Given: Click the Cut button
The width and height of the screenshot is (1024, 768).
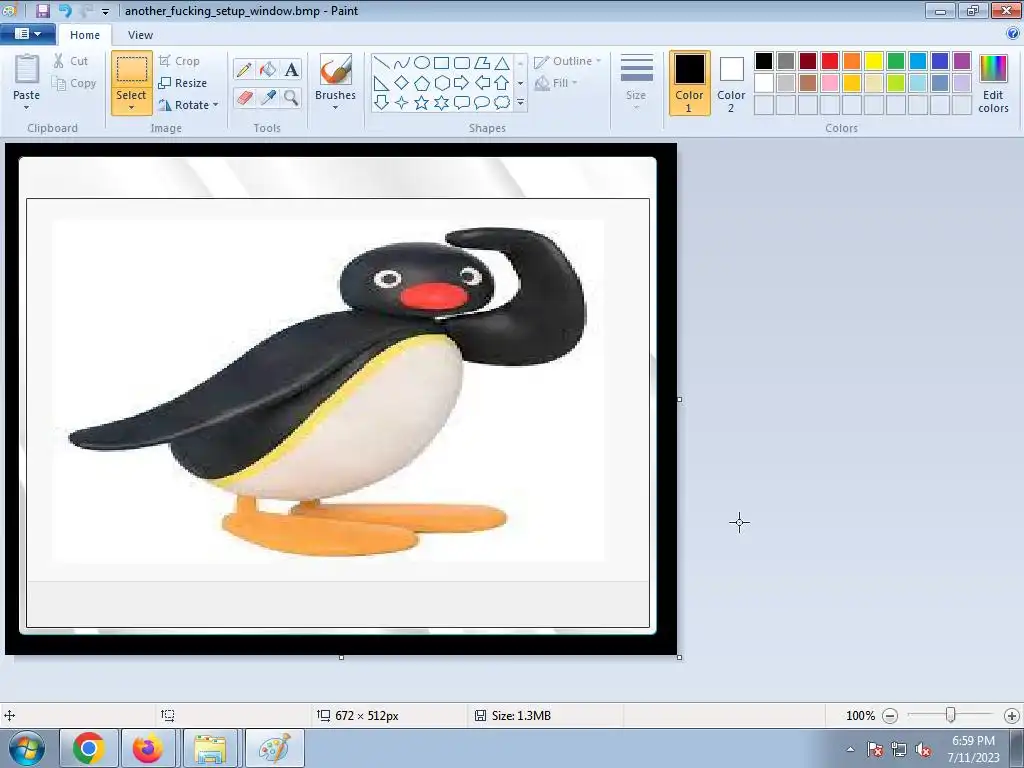Looking at the screenshot, I should 71,61.
